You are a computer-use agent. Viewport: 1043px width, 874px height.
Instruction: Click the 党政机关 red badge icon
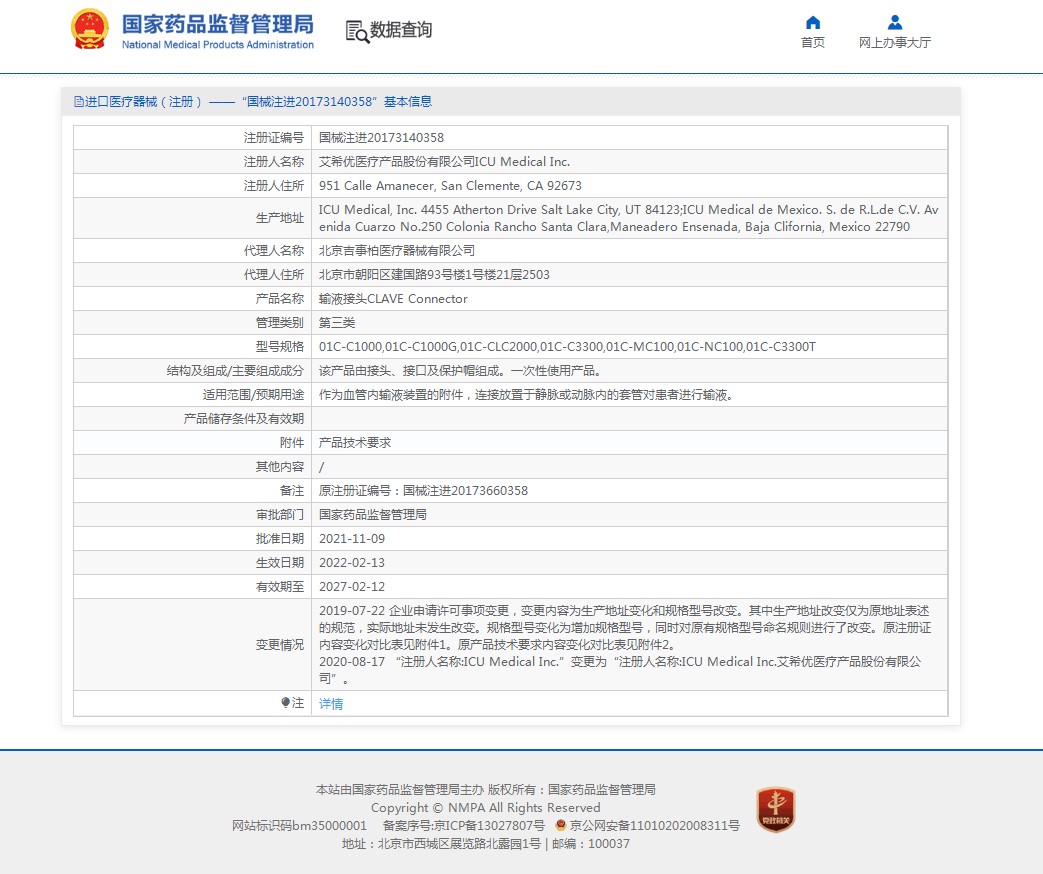point(776,809)
